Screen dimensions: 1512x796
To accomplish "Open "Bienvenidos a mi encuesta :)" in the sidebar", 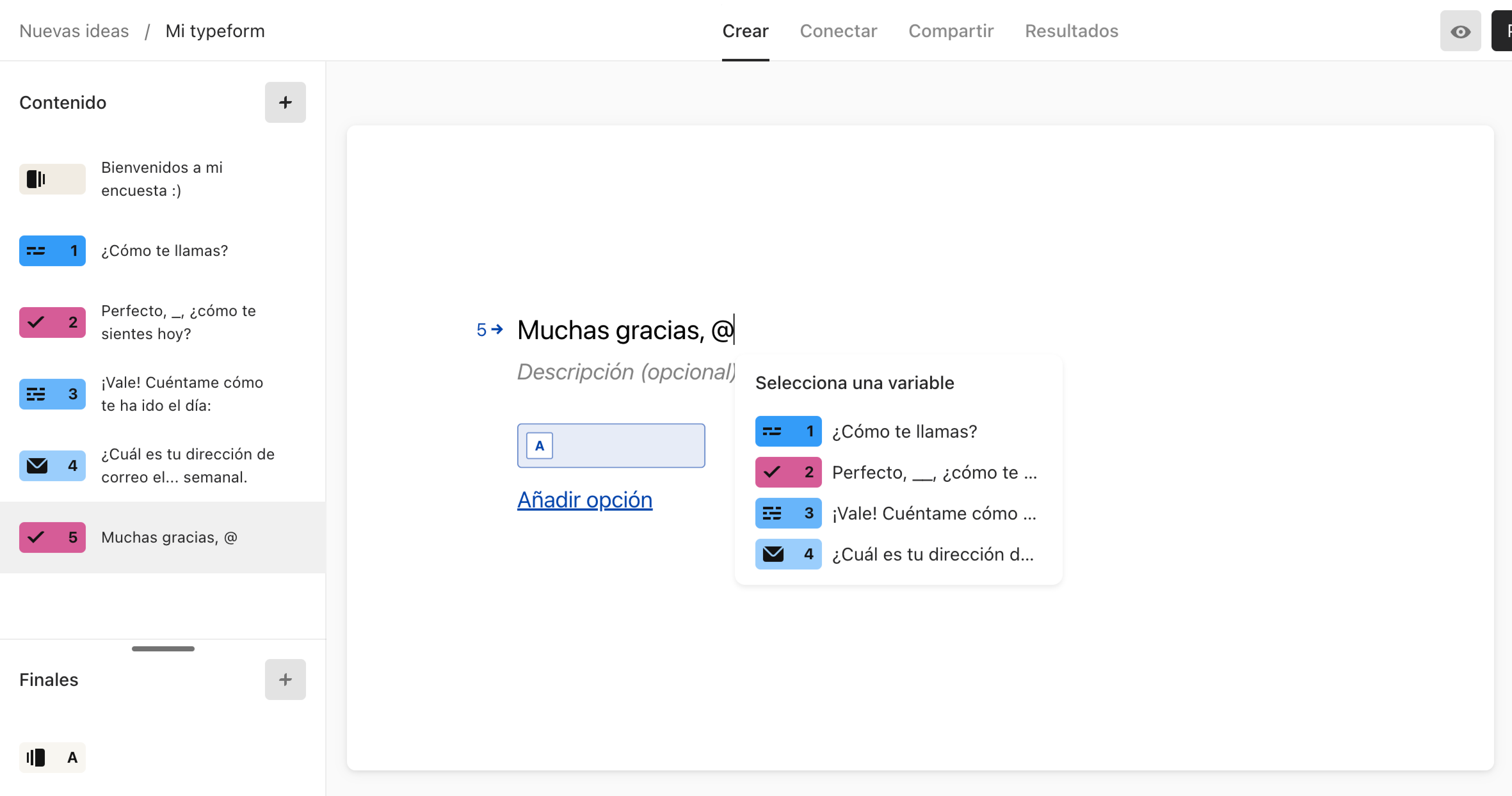I will 163,179.
